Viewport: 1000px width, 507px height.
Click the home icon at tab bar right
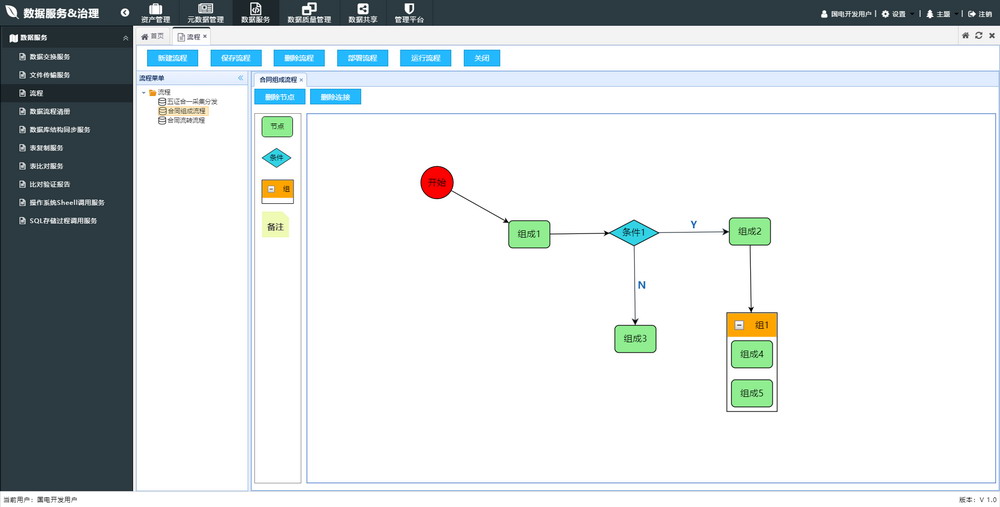pyautogui.click(x=965, y=36)
